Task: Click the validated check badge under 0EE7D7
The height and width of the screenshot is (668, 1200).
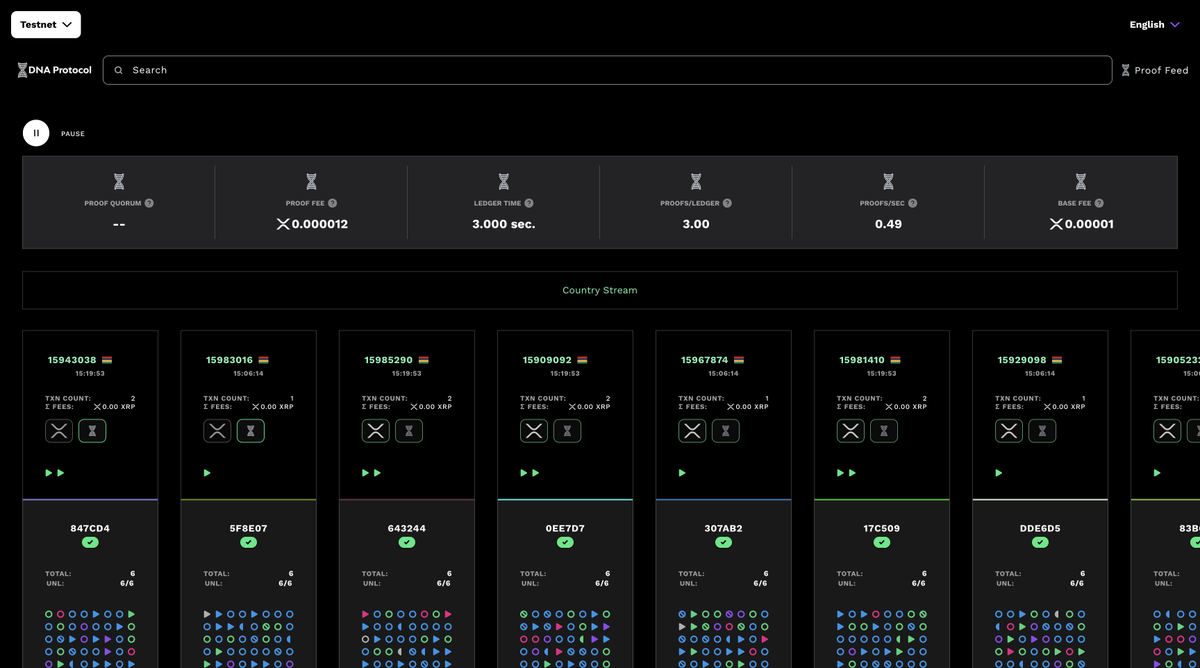Action: tap(565, 542)
